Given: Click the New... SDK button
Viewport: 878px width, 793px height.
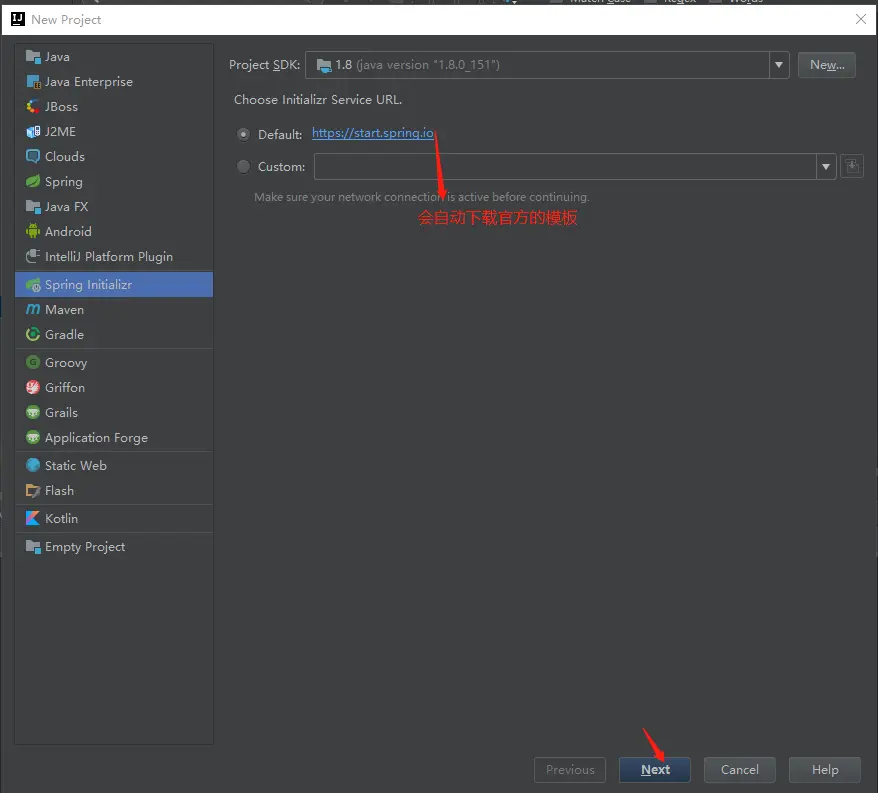Looking at the screenshot, I should (x=826, y=65).
